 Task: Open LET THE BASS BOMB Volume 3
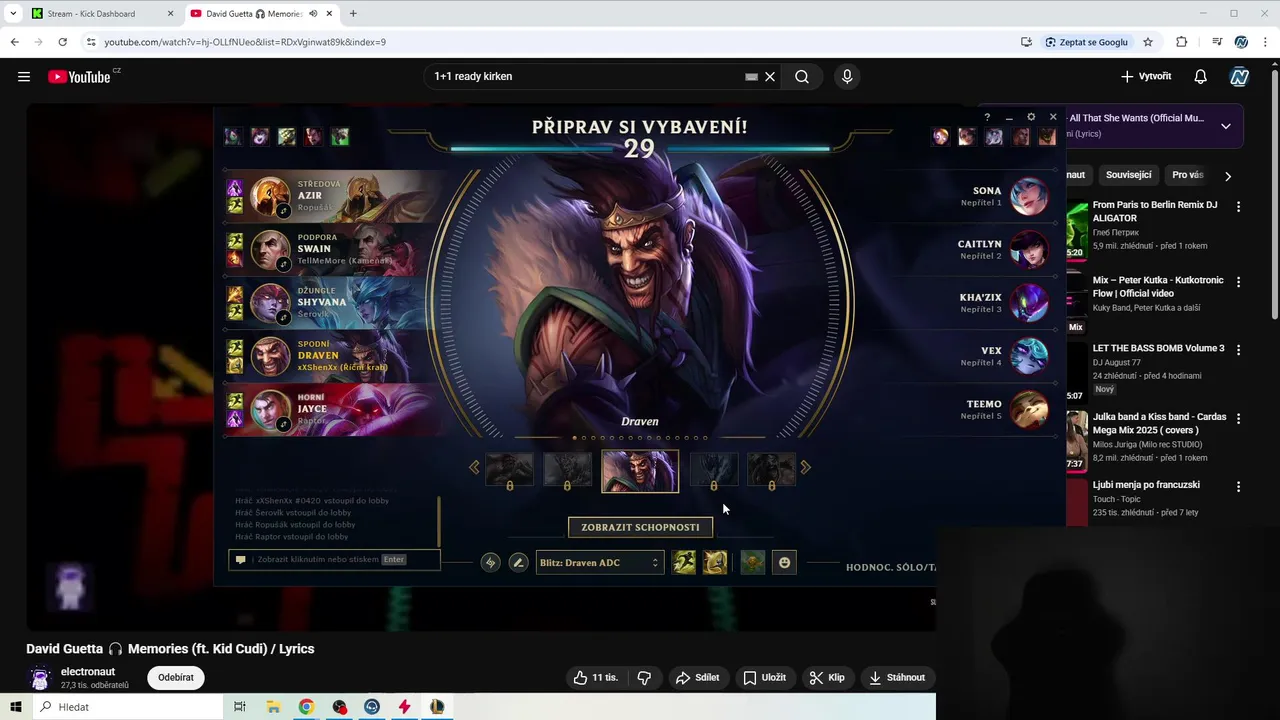[x=1158, y=348]
